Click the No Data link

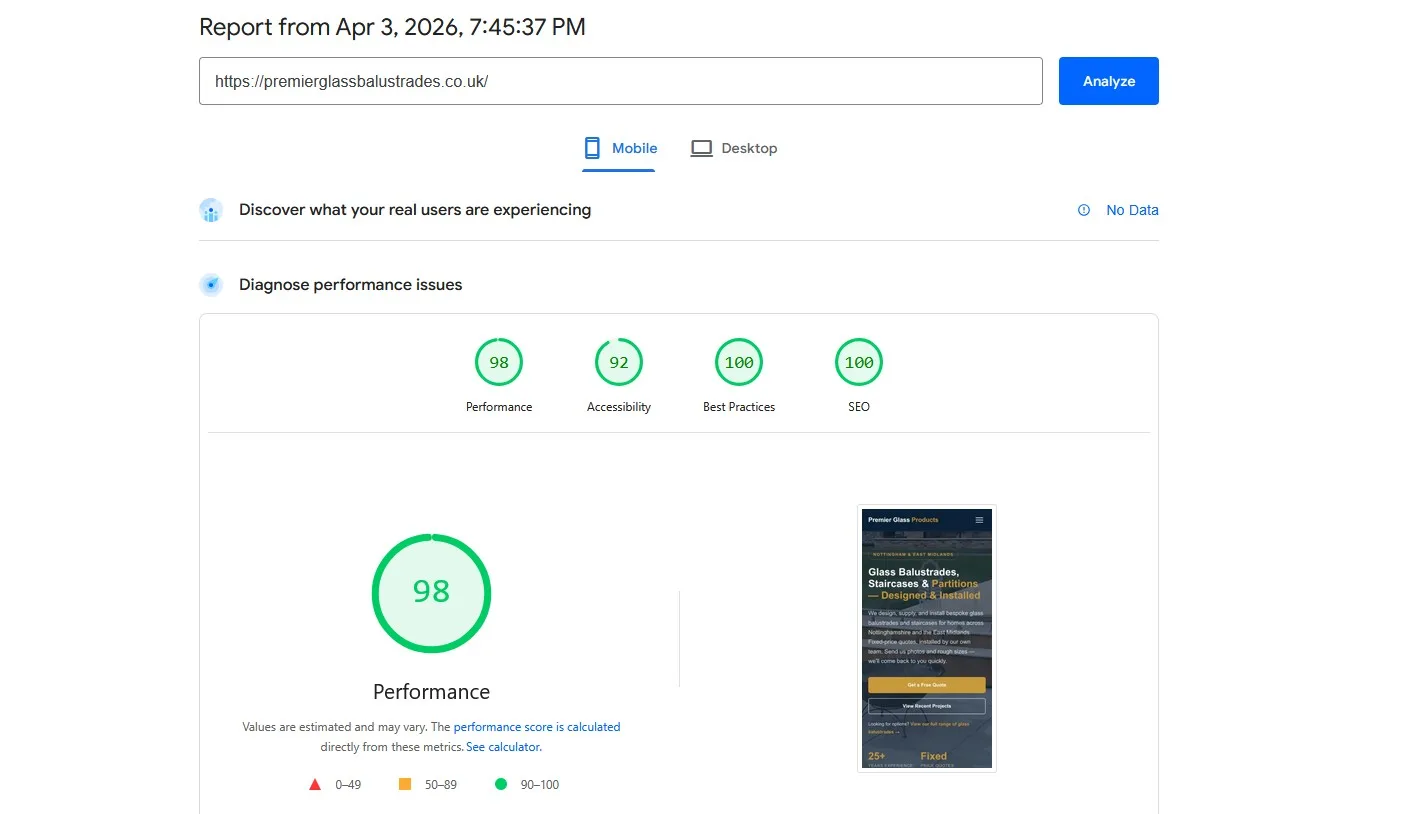tap(1132, 210)
